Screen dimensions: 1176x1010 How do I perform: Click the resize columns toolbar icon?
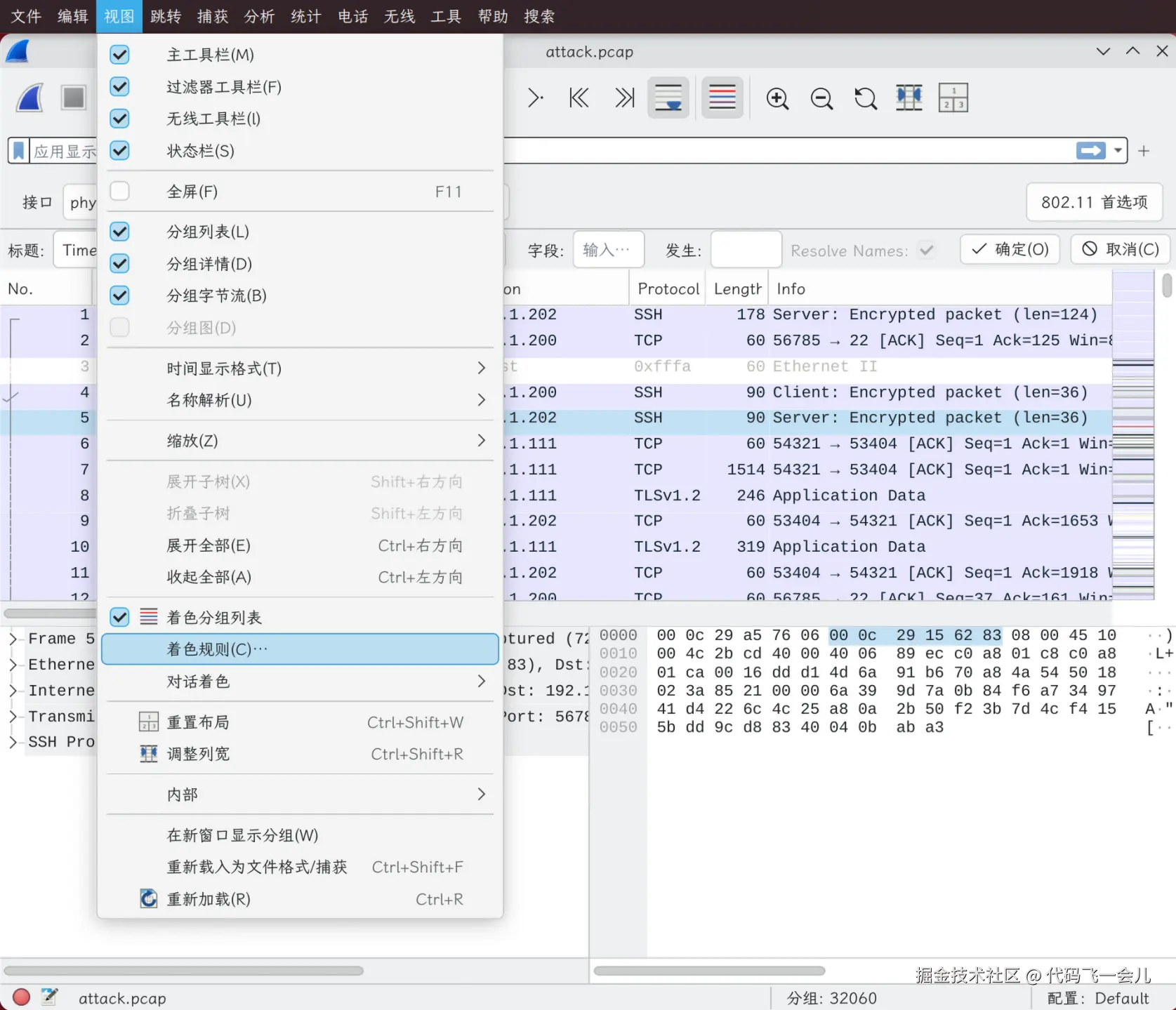(909, 98)
